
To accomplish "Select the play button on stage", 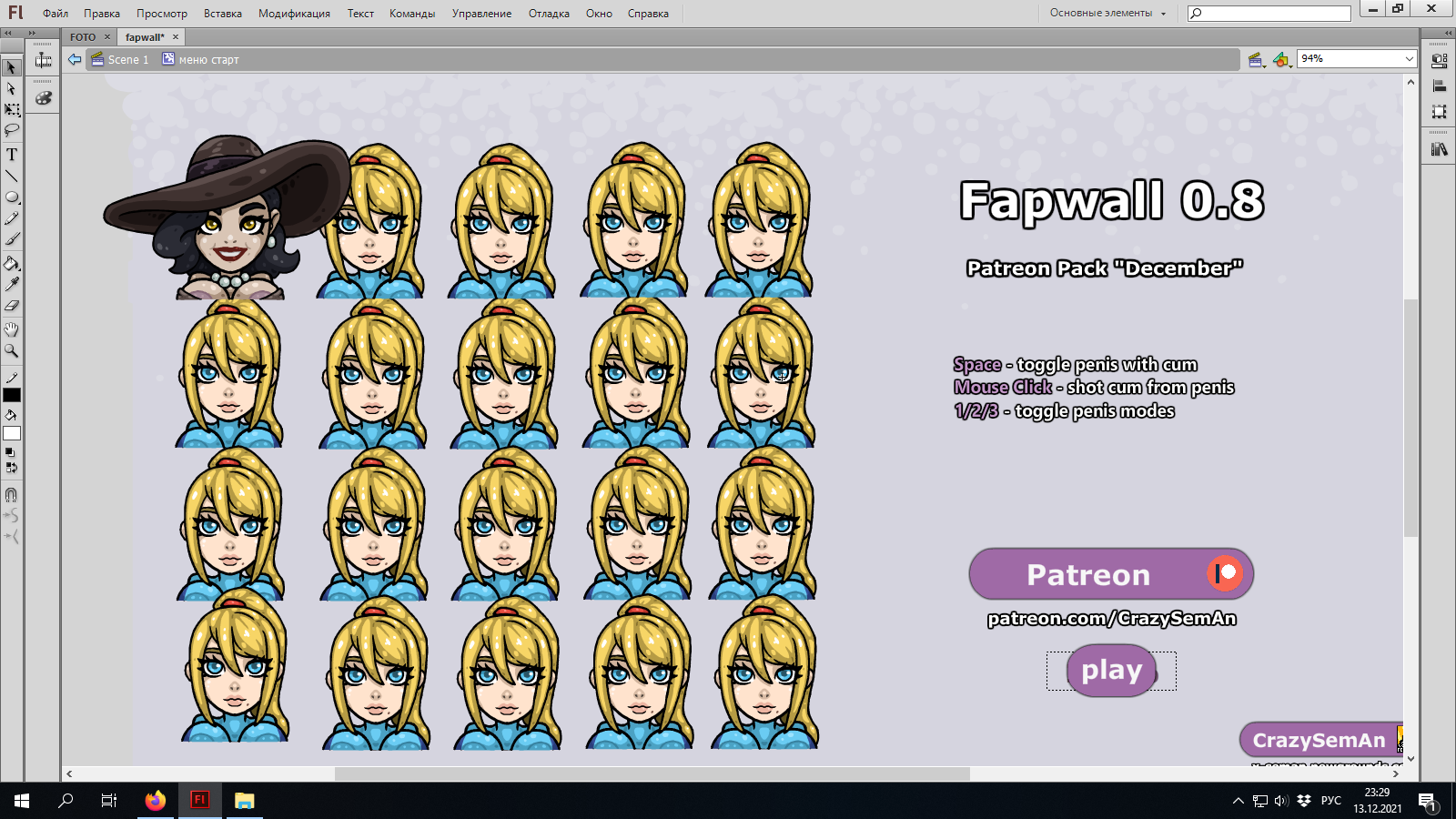I will (1111, 671).
